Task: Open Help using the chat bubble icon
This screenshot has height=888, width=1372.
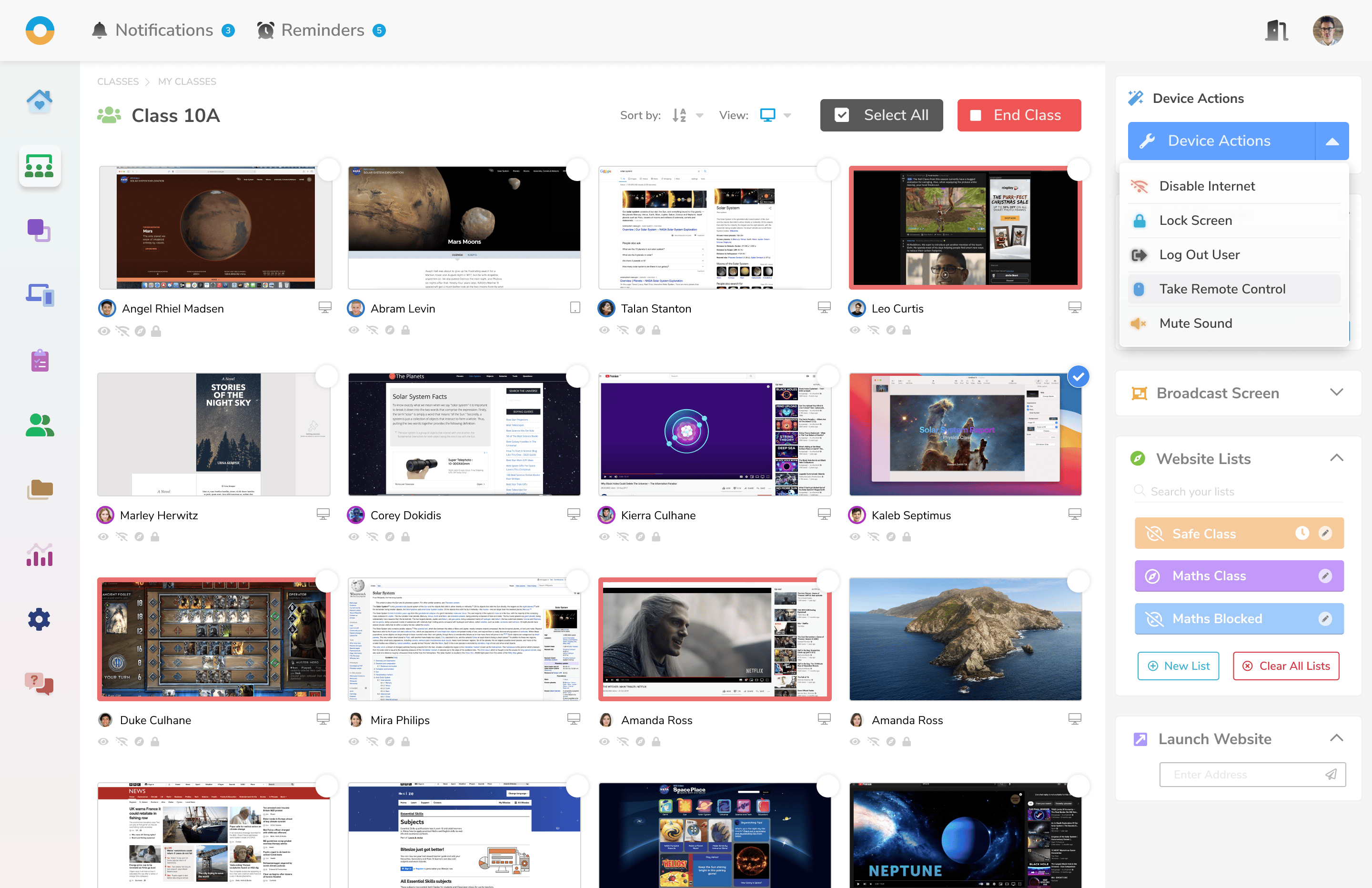Action: point(39,685)
